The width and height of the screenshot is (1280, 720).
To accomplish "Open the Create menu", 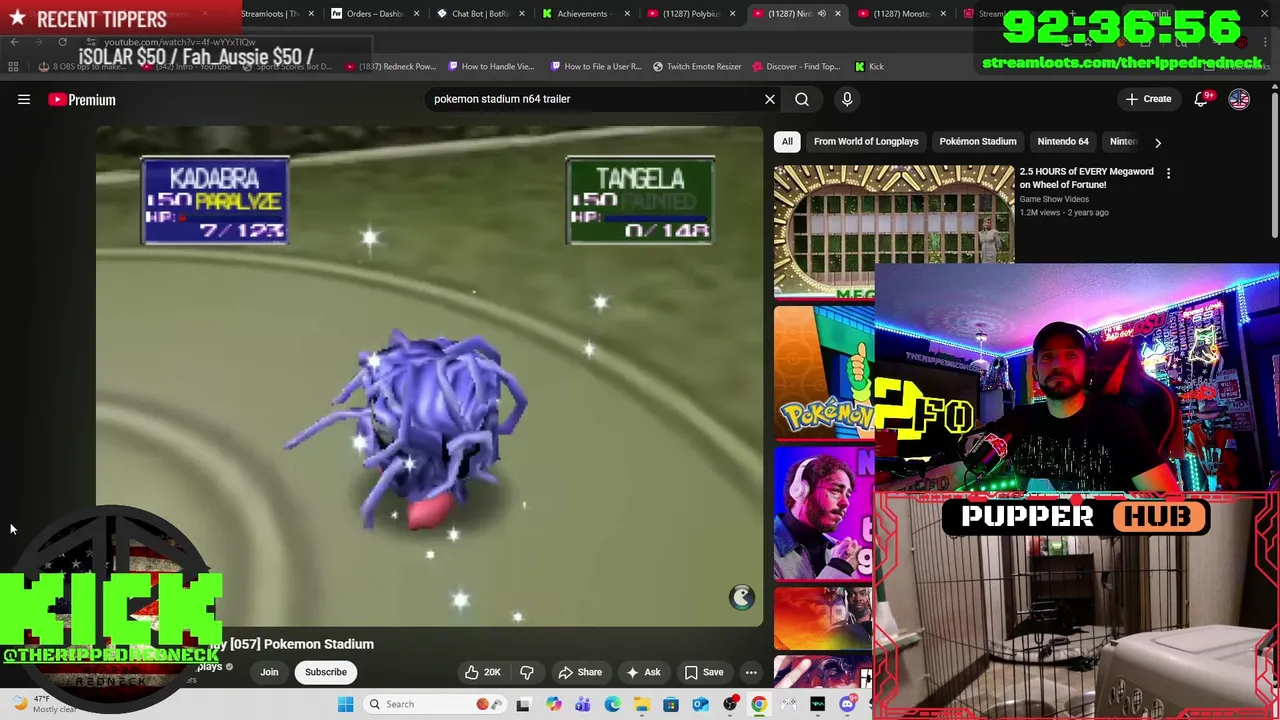I will click(x=1148, y=99).
